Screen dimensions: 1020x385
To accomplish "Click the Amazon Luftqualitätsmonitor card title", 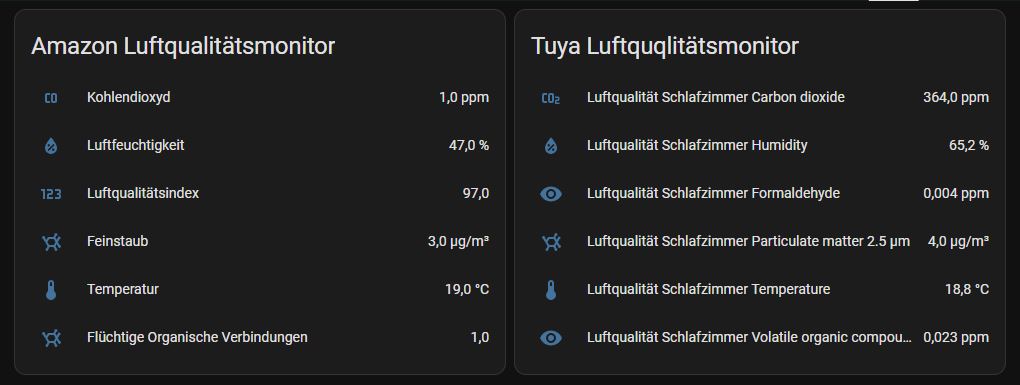I will pyautogui.click(x=183, y=46).
